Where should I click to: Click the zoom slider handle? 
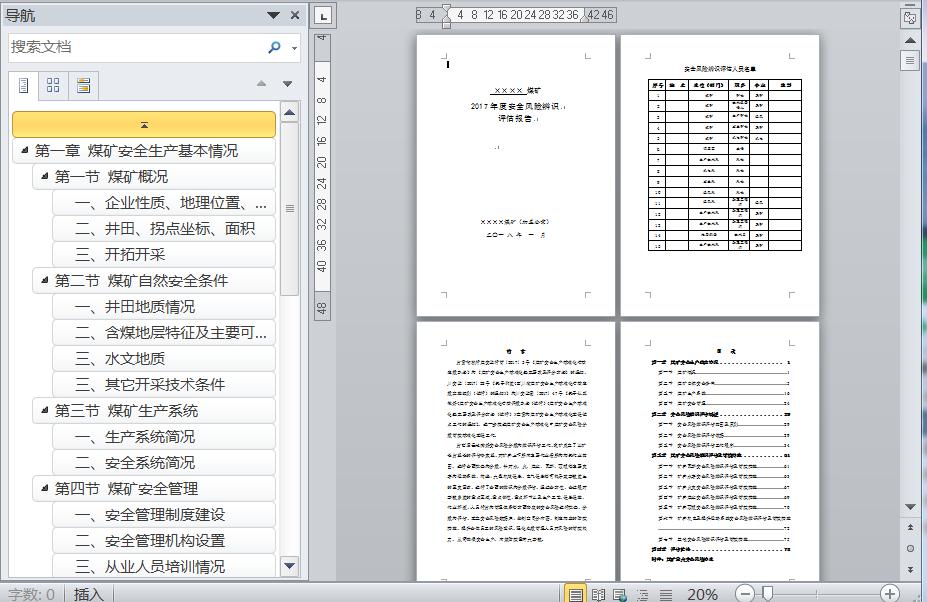[x=767, y=593]
